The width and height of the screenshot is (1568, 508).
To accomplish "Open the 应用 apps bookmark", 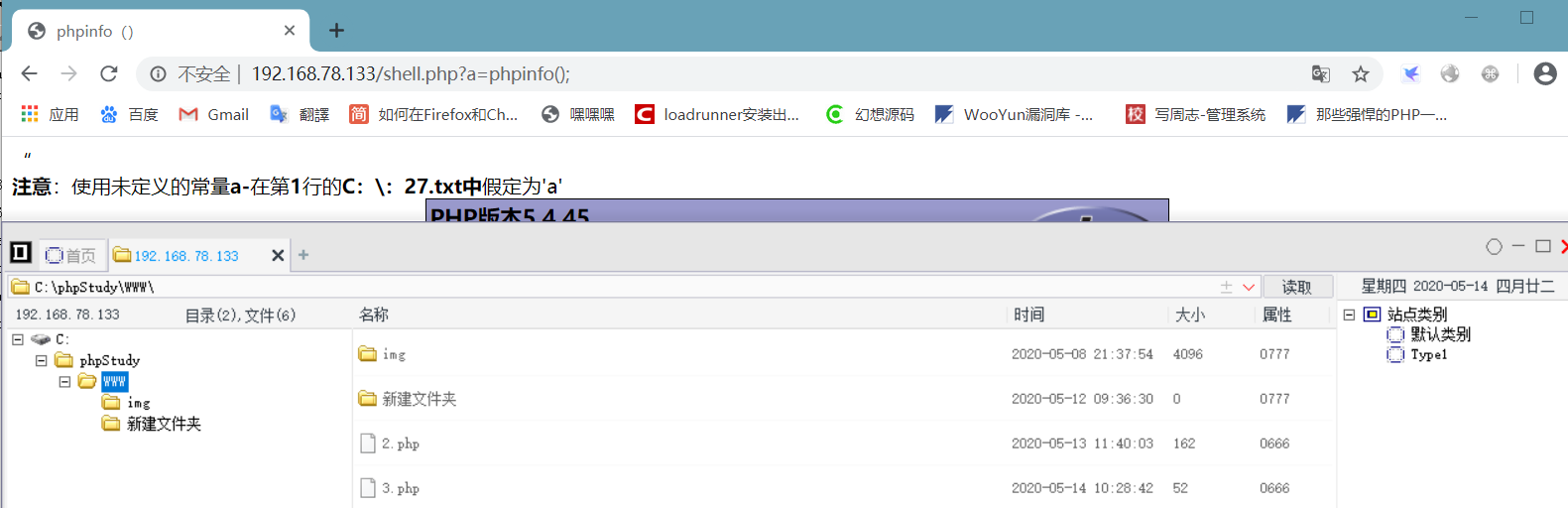I will tap(51, 115).
